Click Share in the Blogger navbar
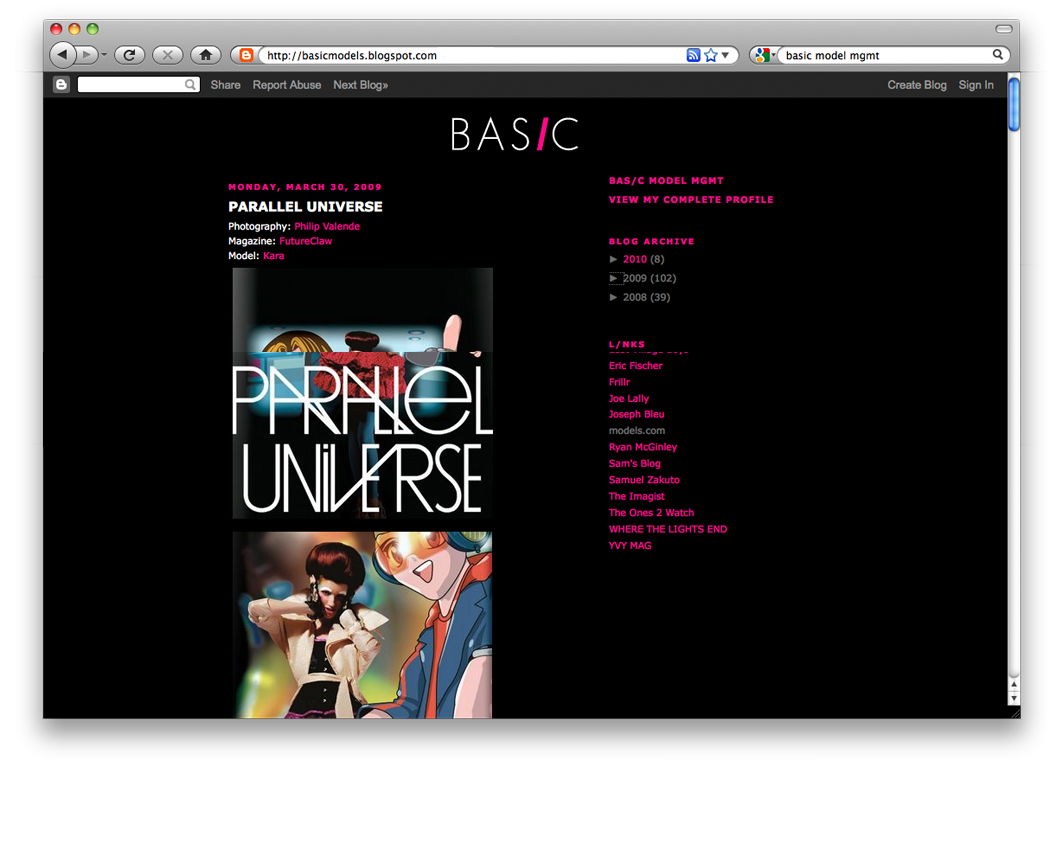The height and width of the screenshot is (864, 1050). 225,85
